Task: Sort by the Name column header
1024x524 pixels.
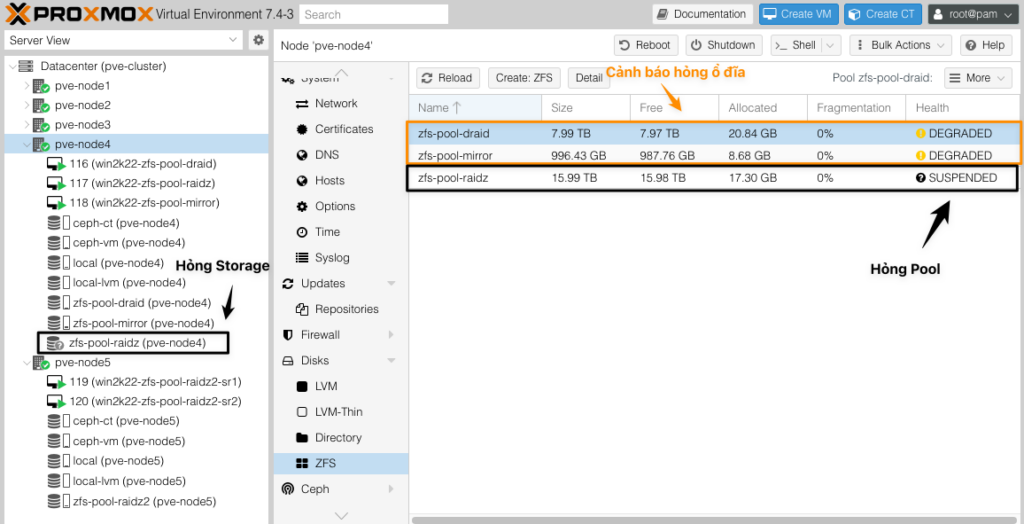Action: (475, 108)
